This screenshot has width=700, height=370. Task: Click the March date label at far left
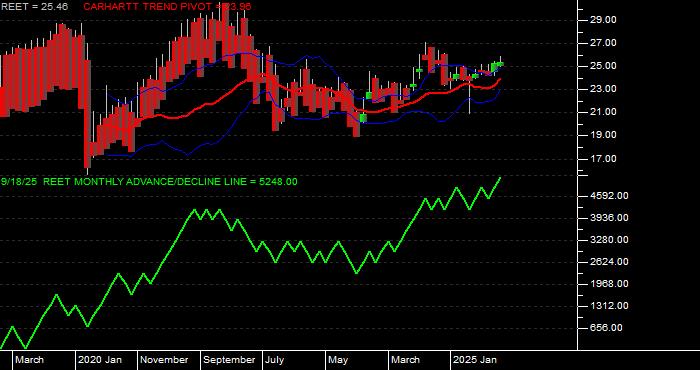coord(29,360)
